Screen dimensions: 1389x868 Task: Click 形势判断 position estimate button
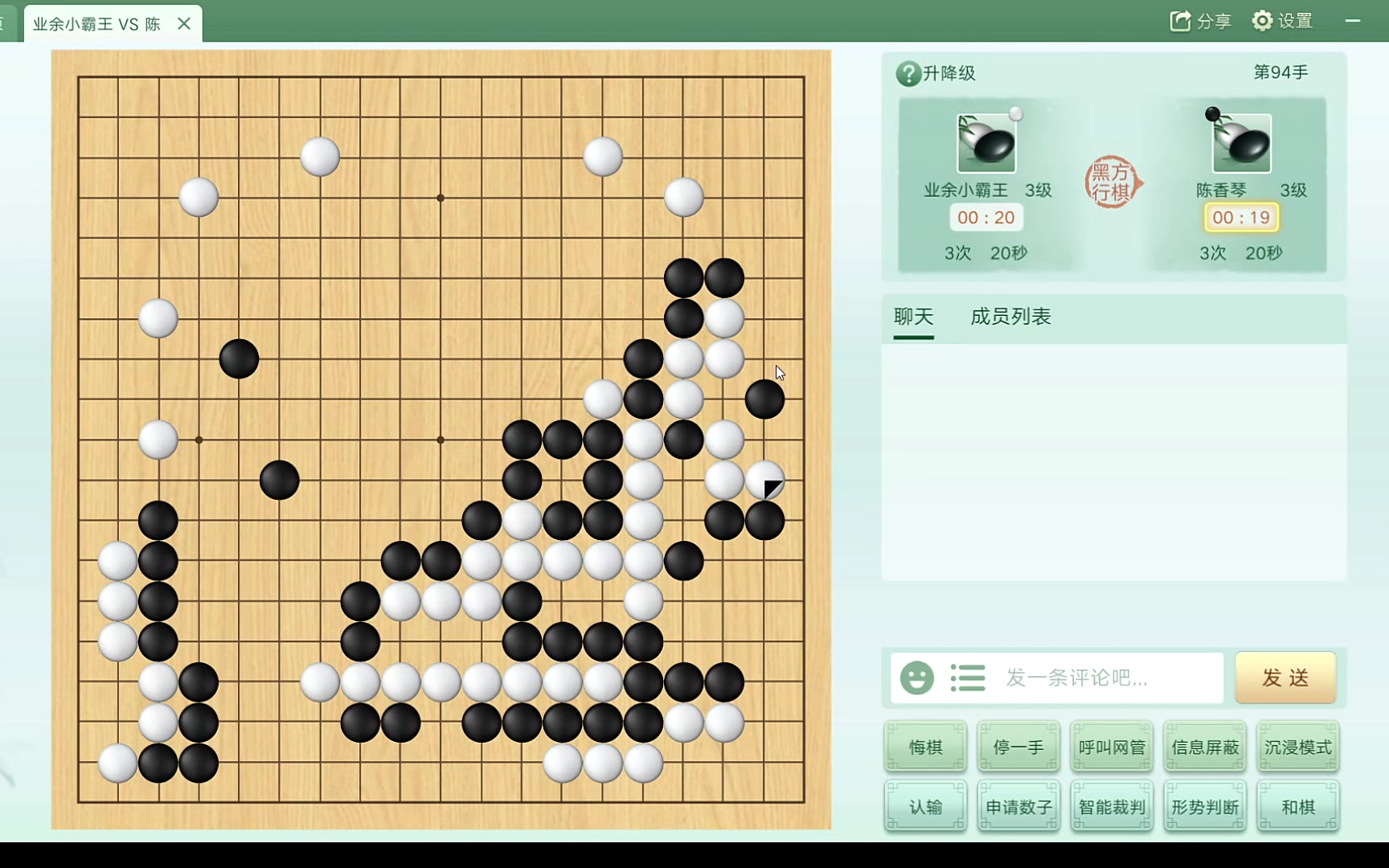[1205, 807]
